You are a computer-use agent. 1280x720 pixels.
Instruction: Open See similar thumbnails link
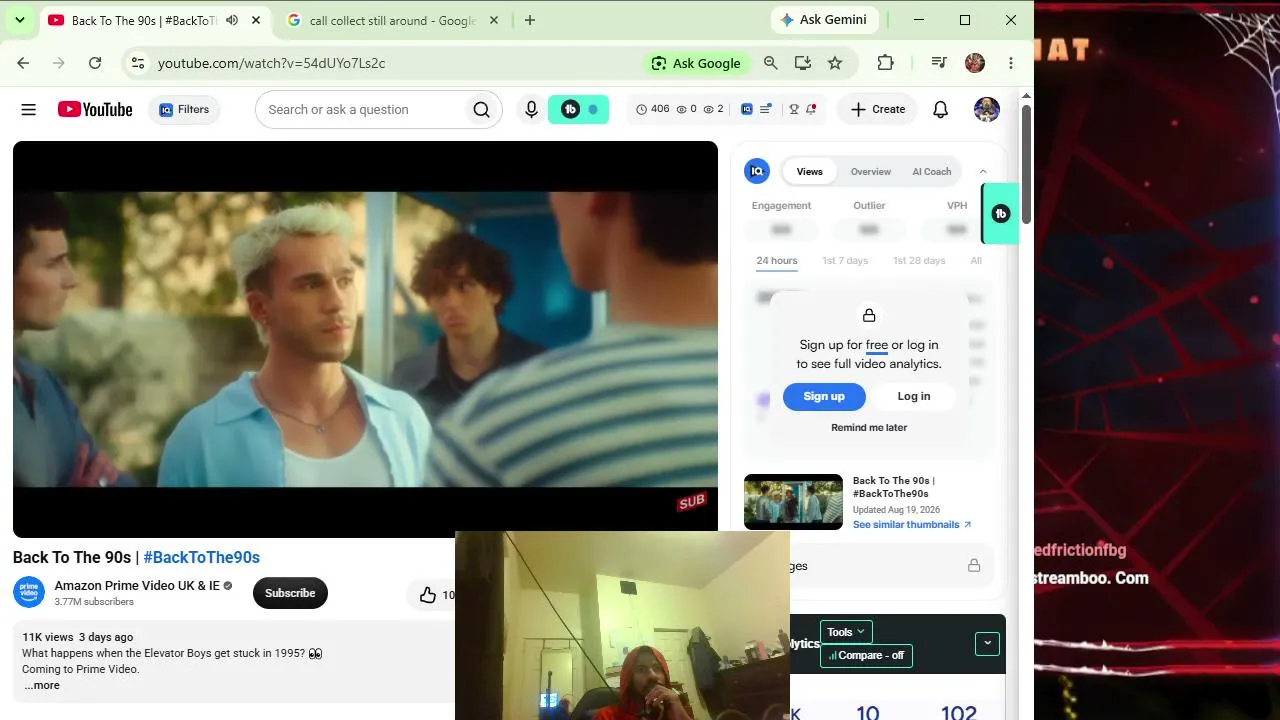(912, 525)
